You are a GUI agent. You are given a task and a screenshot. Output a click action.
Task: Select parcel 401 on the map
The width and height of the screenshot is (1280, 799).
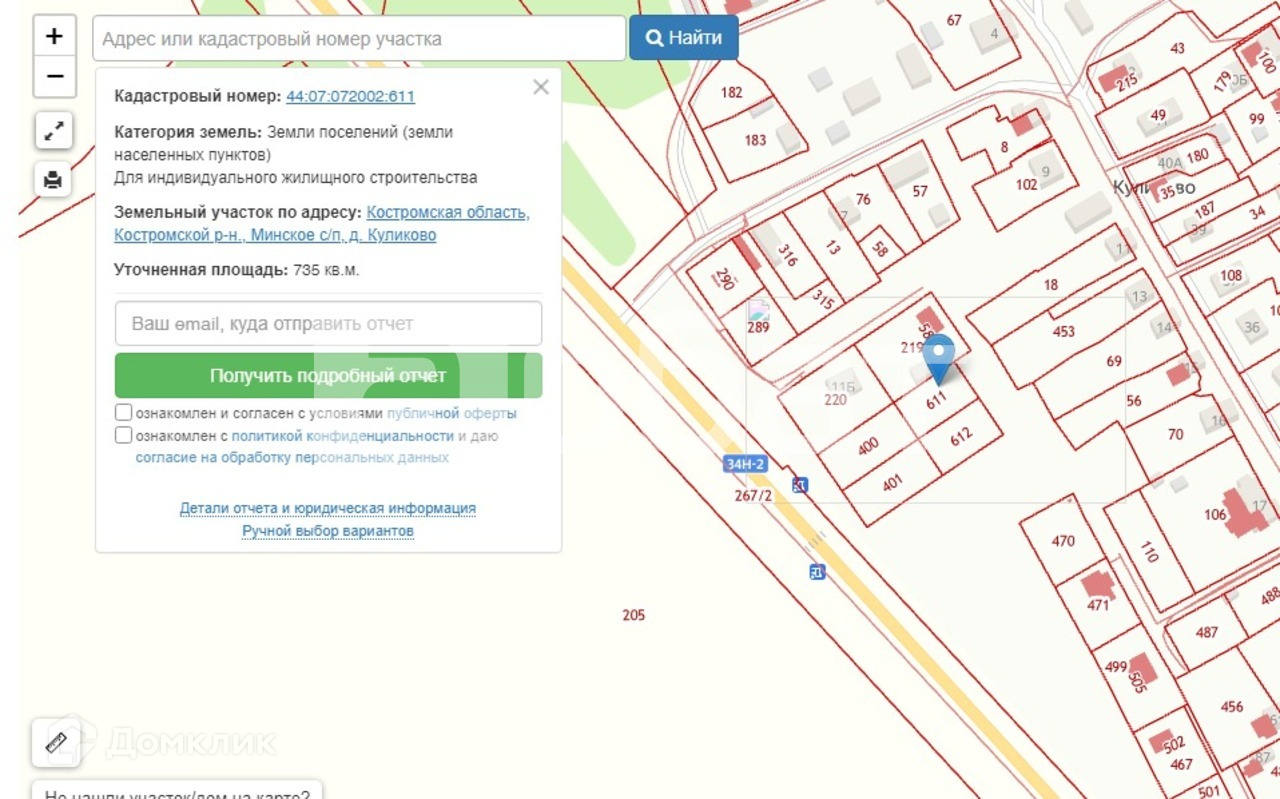click(893, 482)
